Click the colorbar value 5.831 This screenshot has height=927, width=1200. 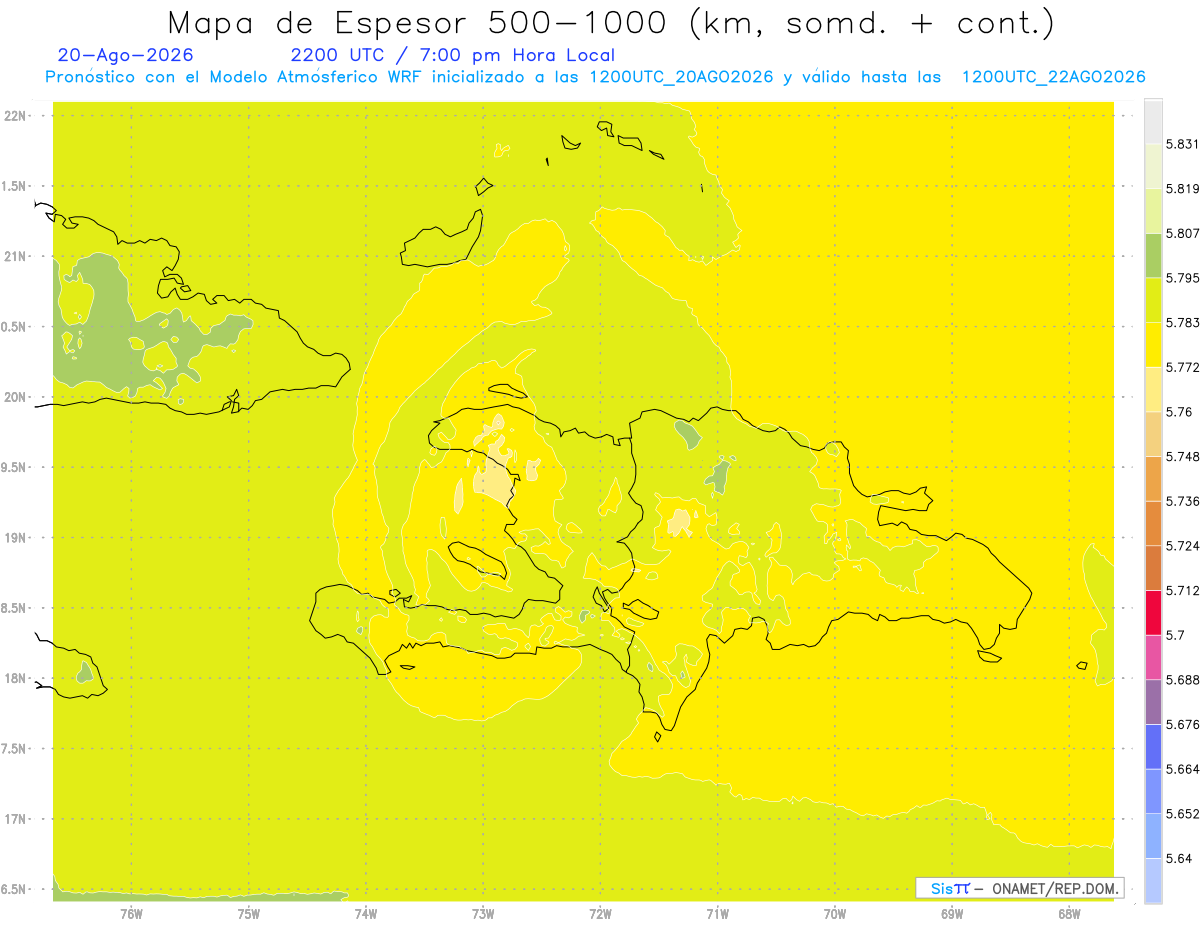click(x=1183, y=144)
